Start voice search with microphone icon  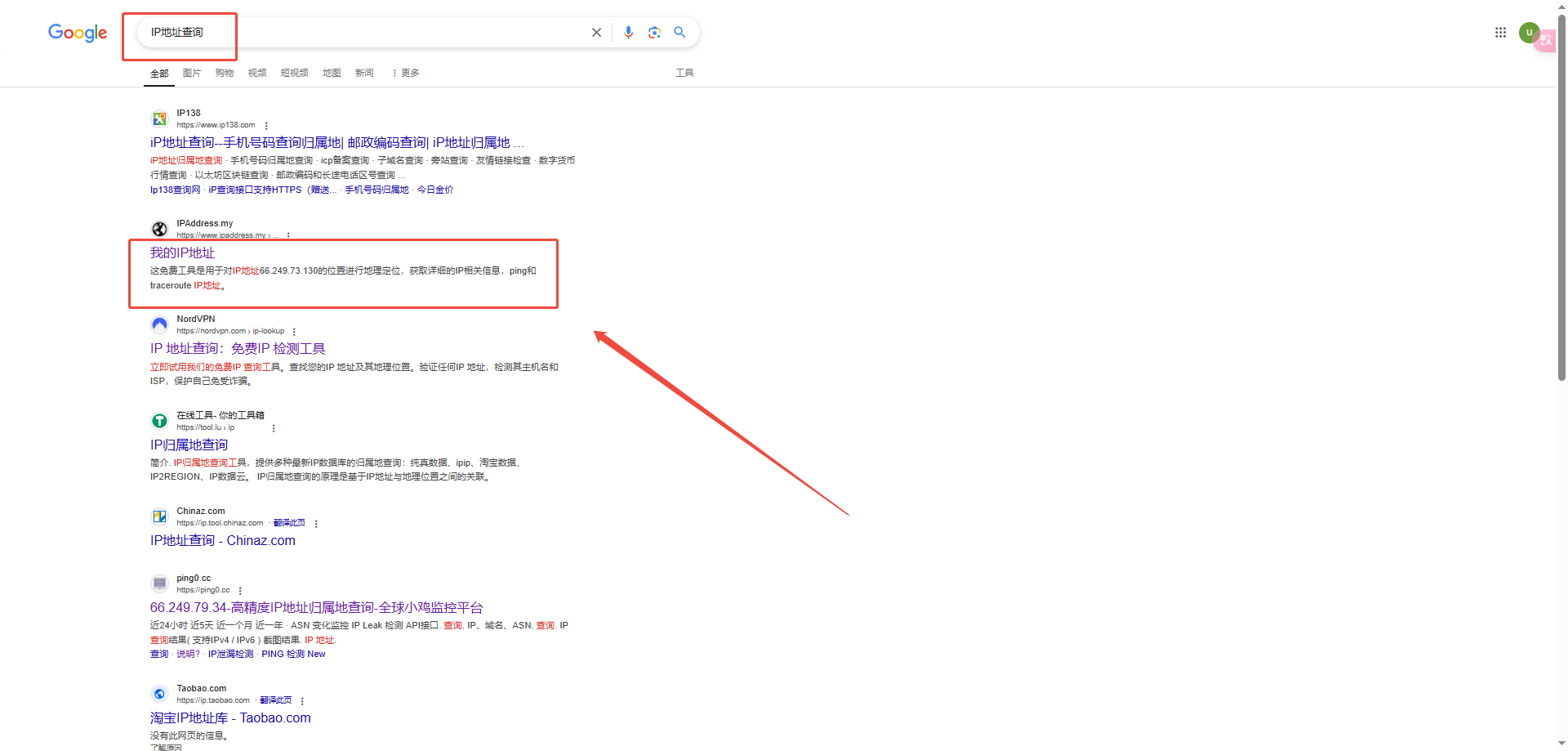[628, 33]
